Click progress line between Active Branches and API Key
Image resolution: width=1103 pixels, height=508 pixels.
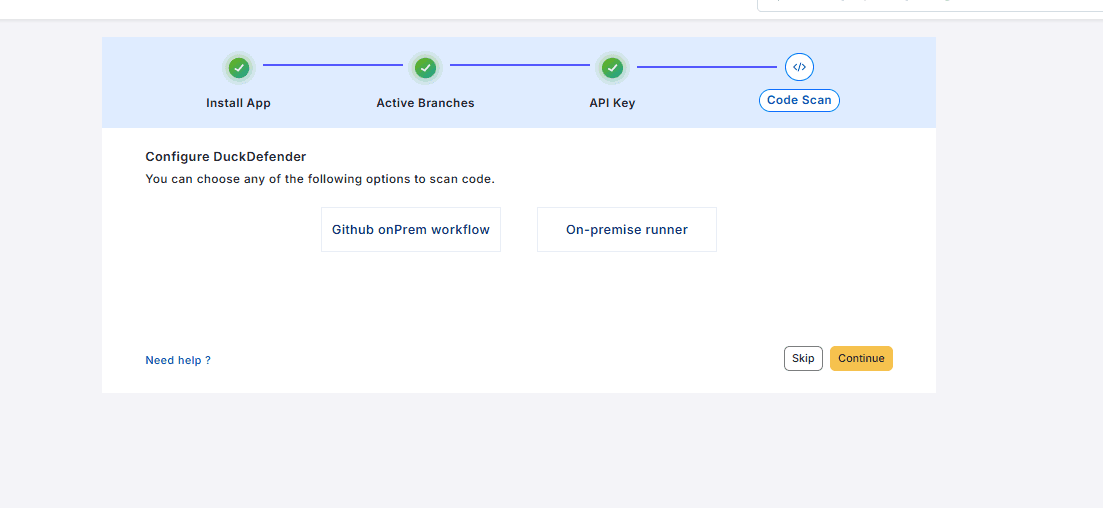(x=519, y=66)
